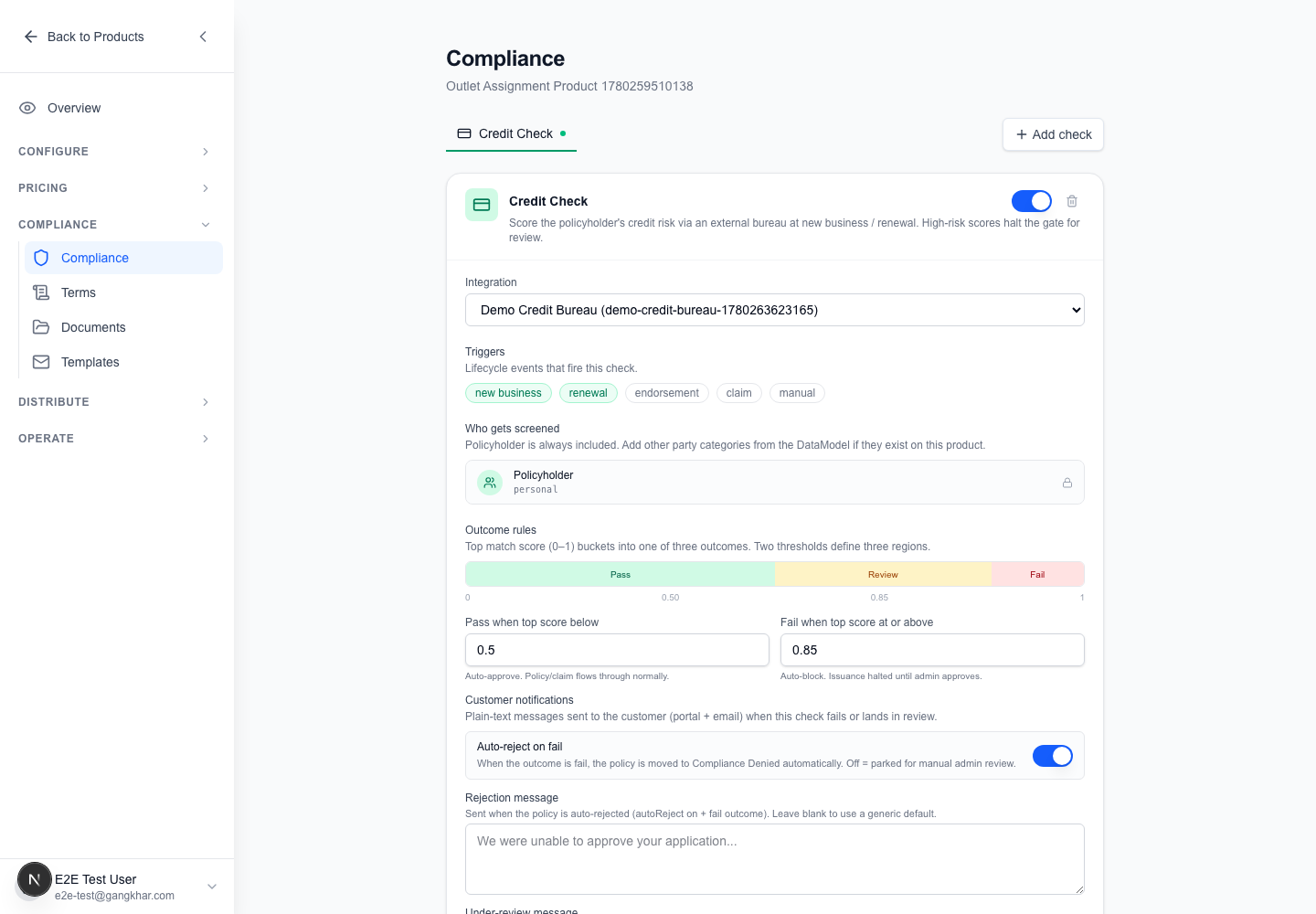The width and height of the screenshot is (1316, 914).
Task: Click the Documents folder icon
Action: 41,327
